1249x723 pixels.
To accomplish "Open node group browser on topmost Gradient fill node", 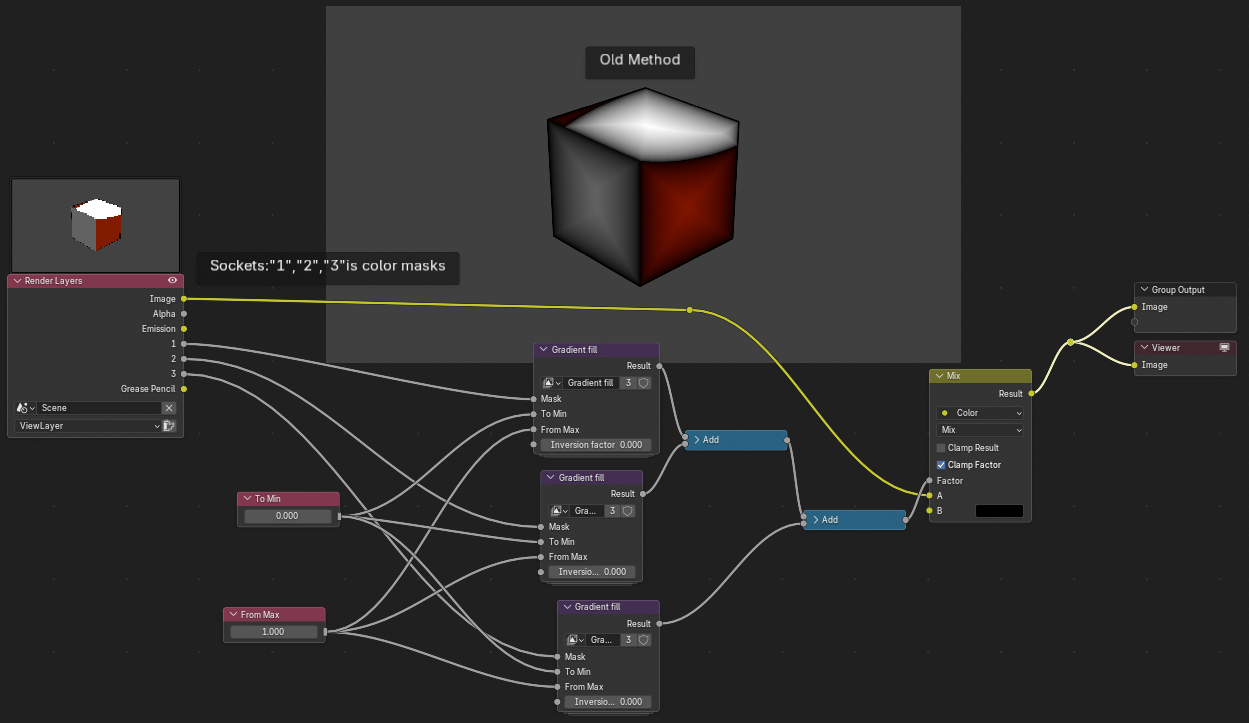I will pos(551,383).
